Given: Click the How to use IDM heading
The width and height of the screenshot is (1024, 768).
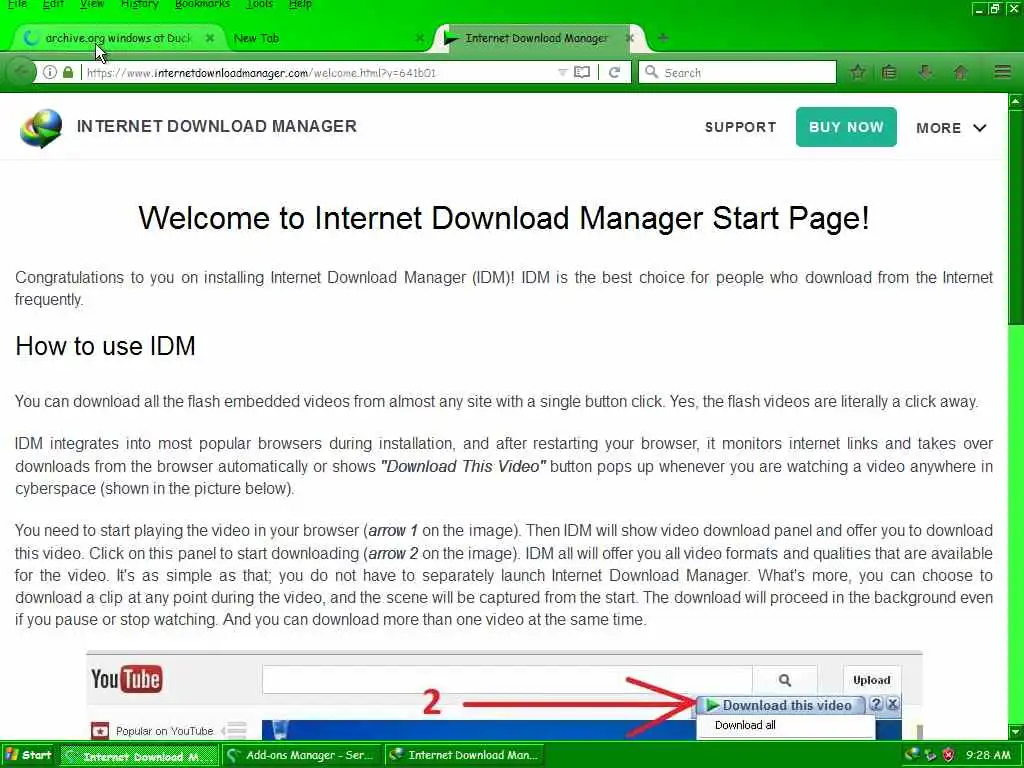Looking at the screenshot, I should click(105, 346).
